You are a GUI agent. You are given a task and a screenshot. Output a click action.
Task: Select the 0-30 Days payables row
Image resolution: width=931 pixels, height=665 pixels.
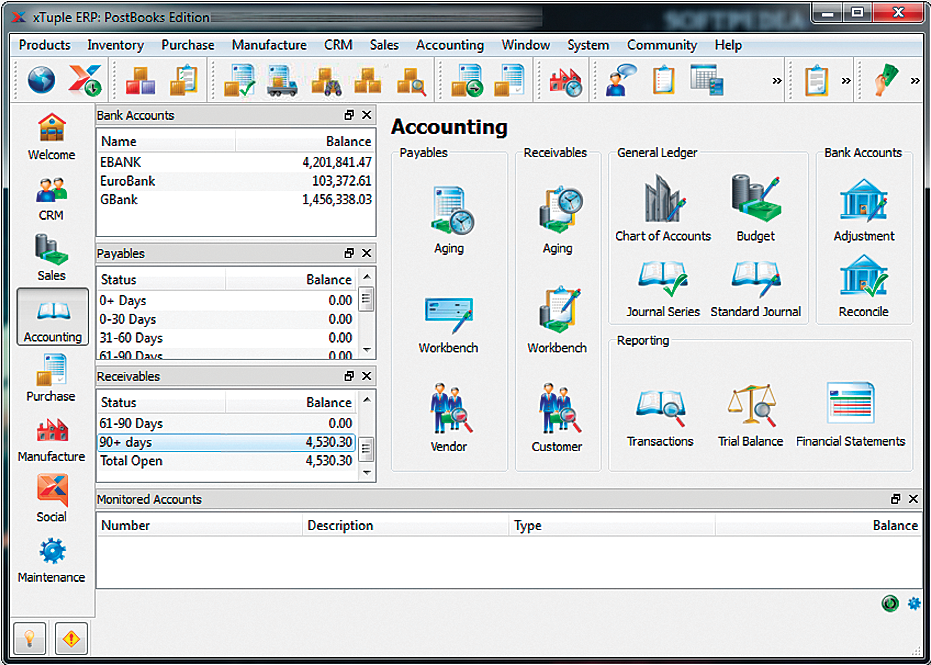[227, 319]
